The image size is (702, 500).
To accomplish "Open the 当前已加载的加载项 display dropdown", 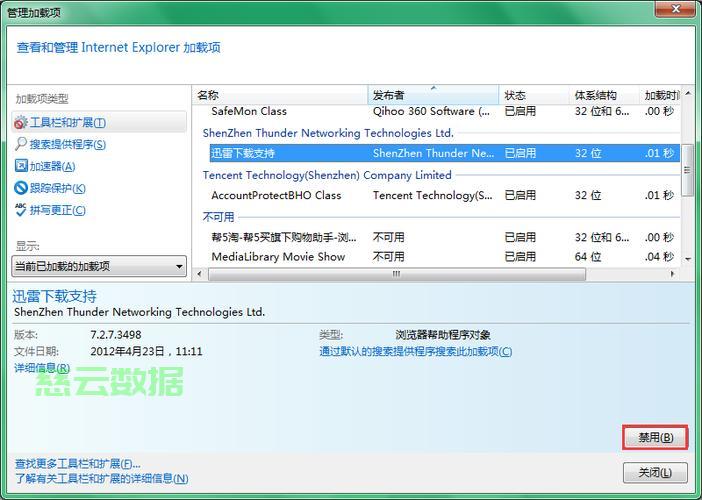I will [x=99, y=266].
